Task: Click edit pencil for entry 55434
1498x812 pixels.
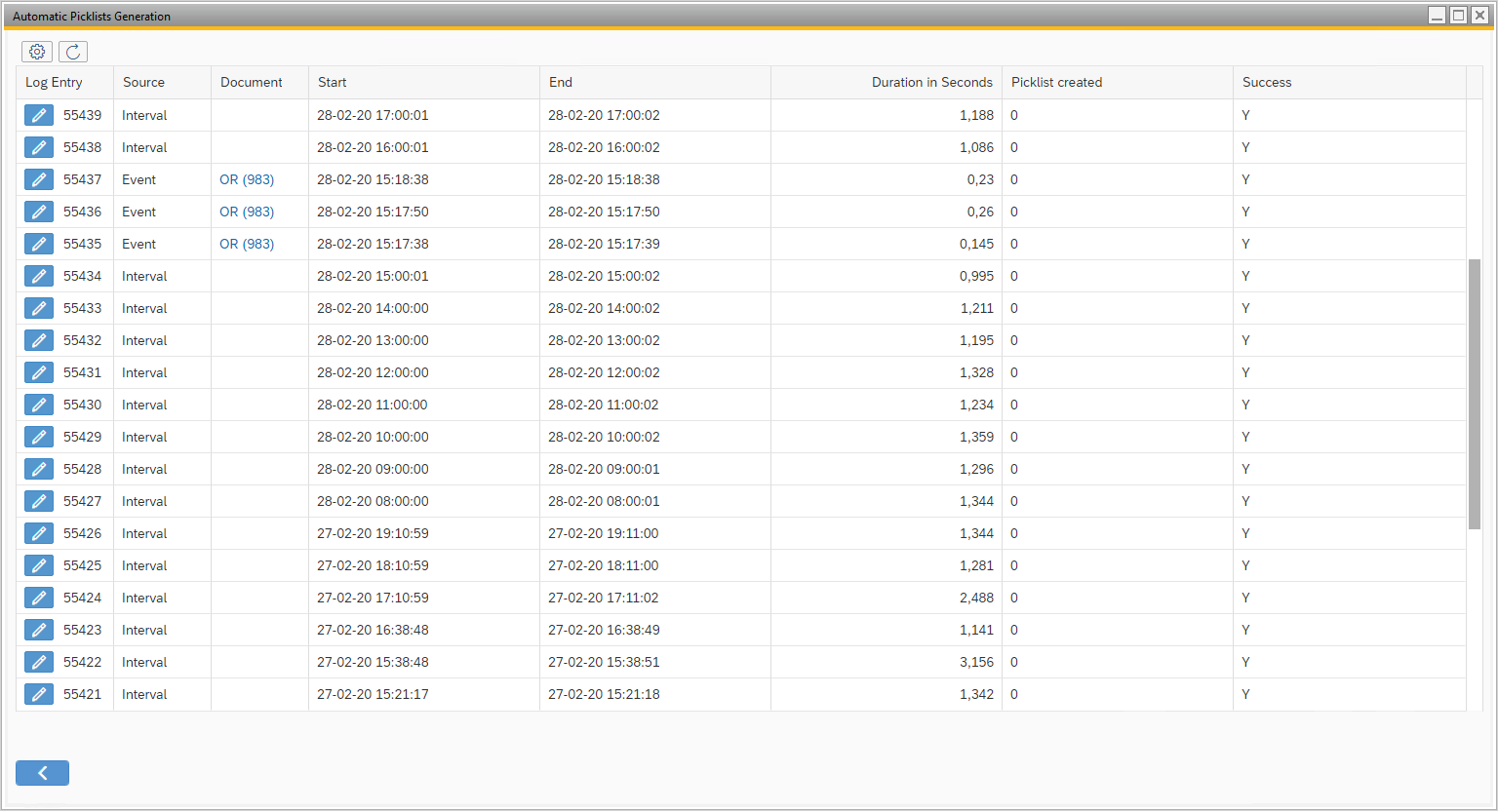Action: (x=39, y=276)
